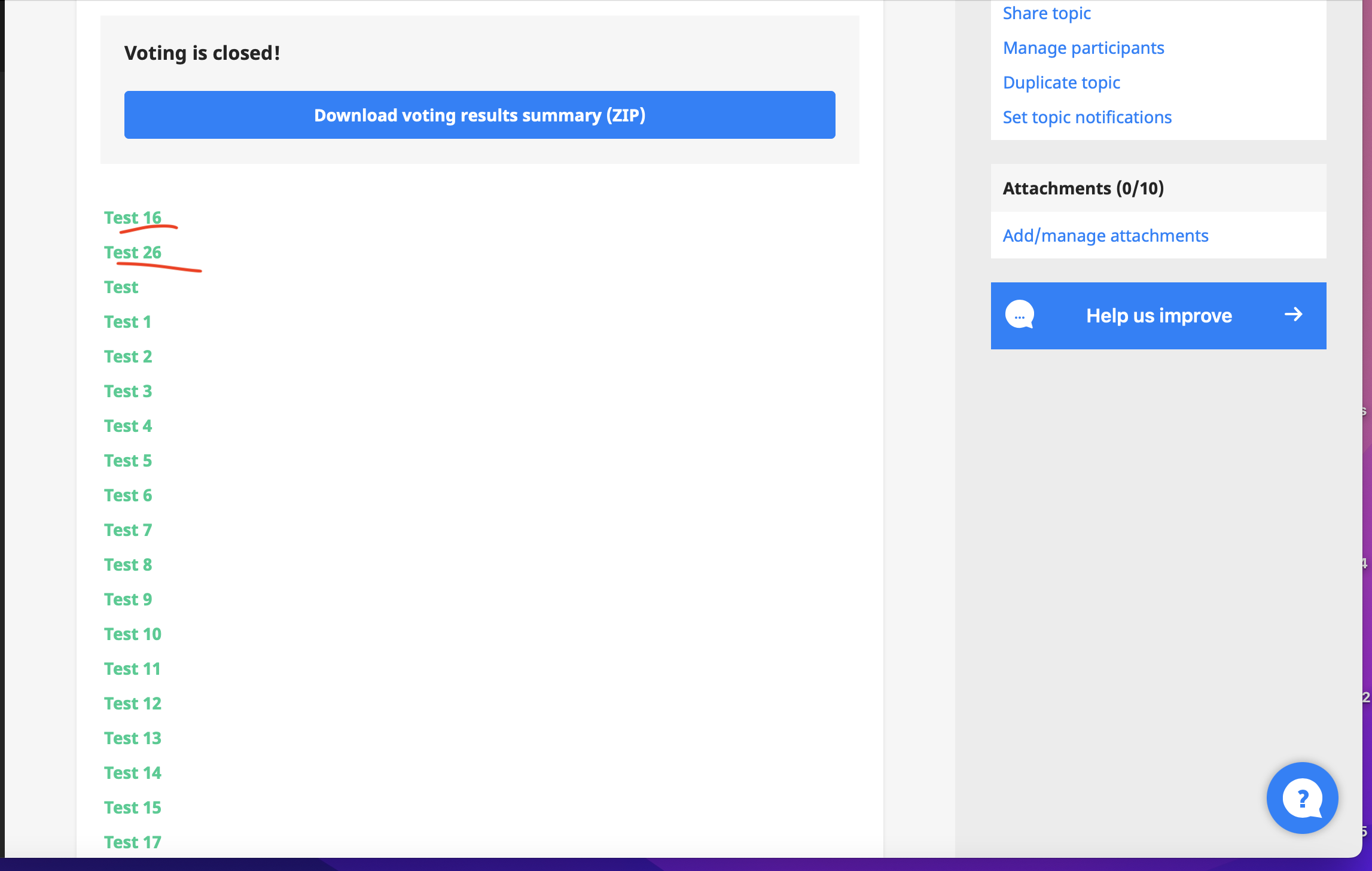Open the option labeled Test
Viewport: 1372px width, 871px height.
coord(121,287)
